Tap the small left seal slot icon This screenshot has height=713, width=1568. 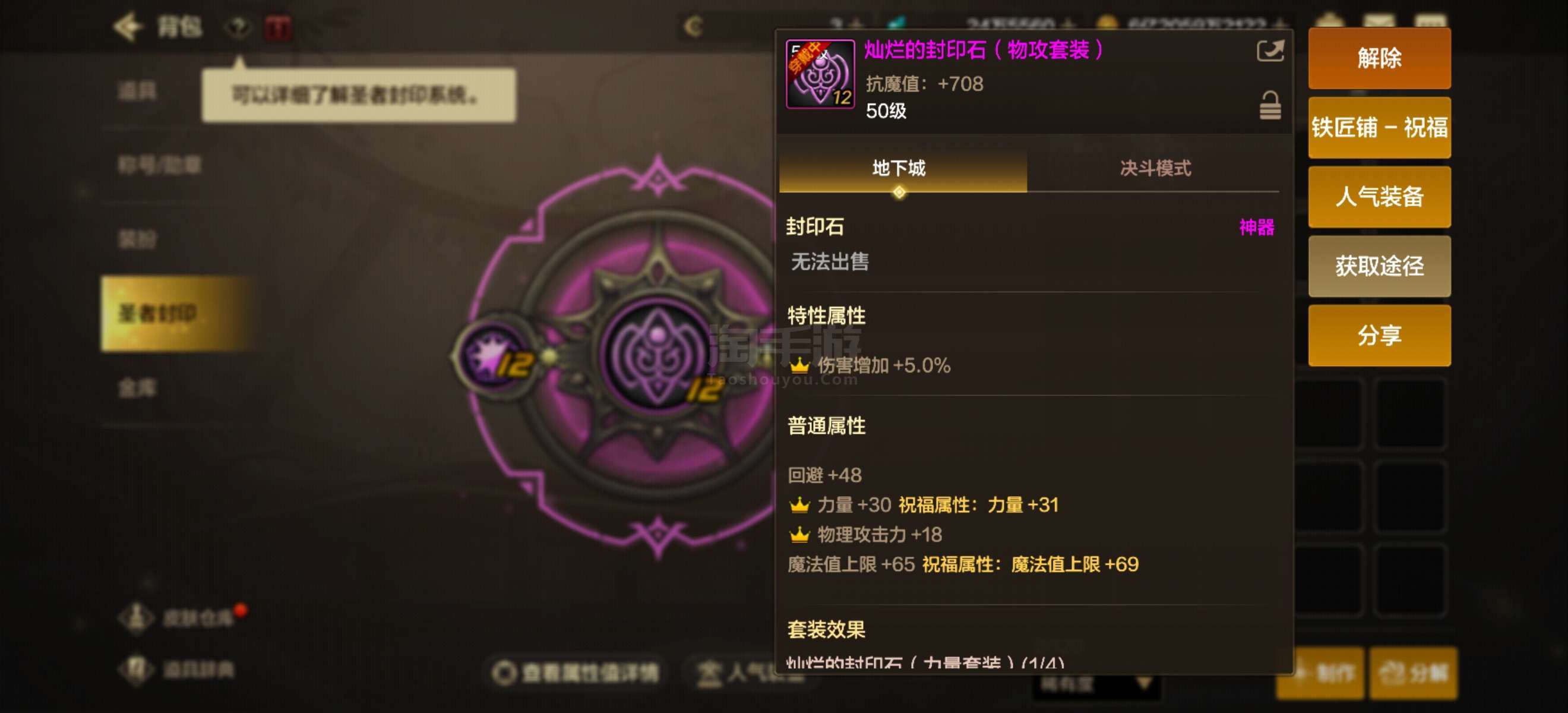point(494,356)
